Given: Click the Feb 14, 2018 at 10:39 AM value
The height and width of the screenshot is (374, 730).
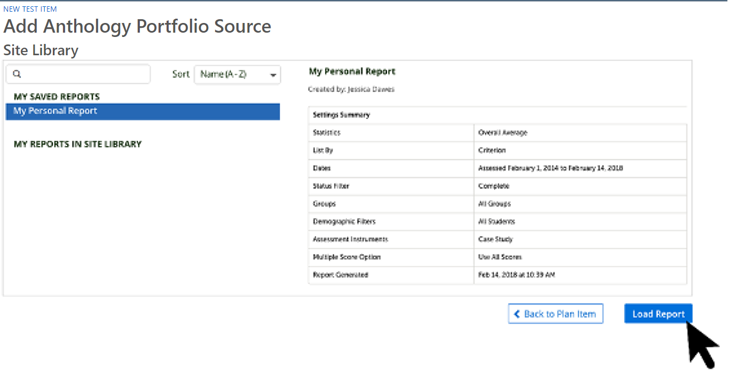Looking at the screenshot, I should coord(516,275).
